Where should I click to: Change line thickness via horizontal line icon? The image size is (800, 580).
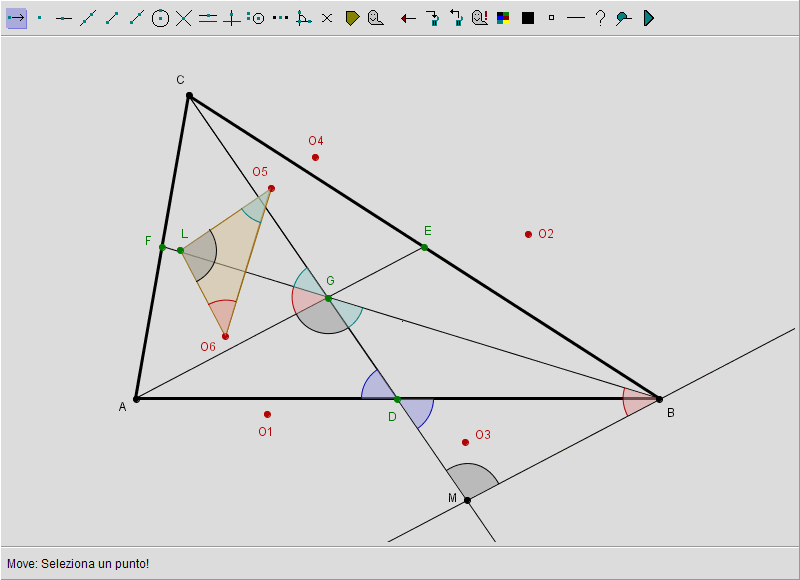click(575, 18)
